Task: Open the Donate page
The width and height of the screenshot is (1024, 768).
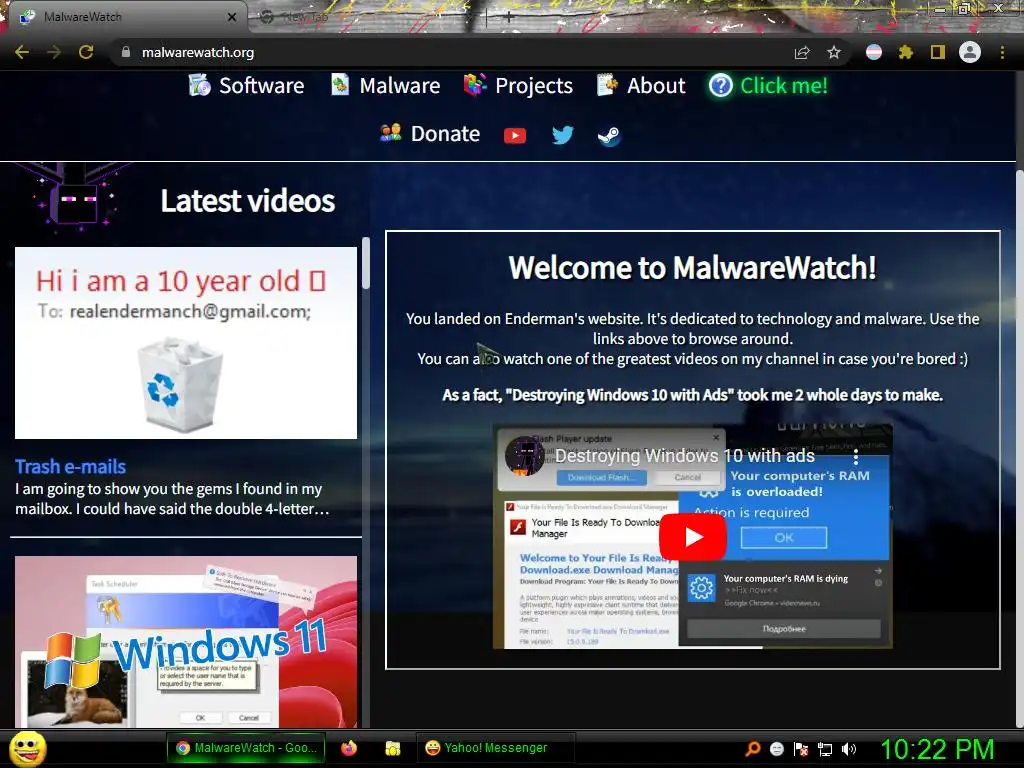Action: tap(430, 134)
